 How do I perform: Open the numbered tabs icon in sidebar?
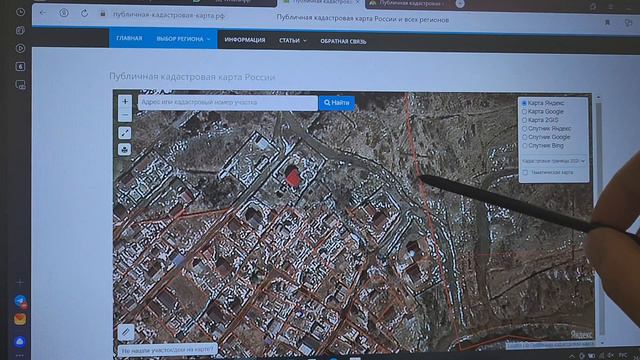[20, 67]
